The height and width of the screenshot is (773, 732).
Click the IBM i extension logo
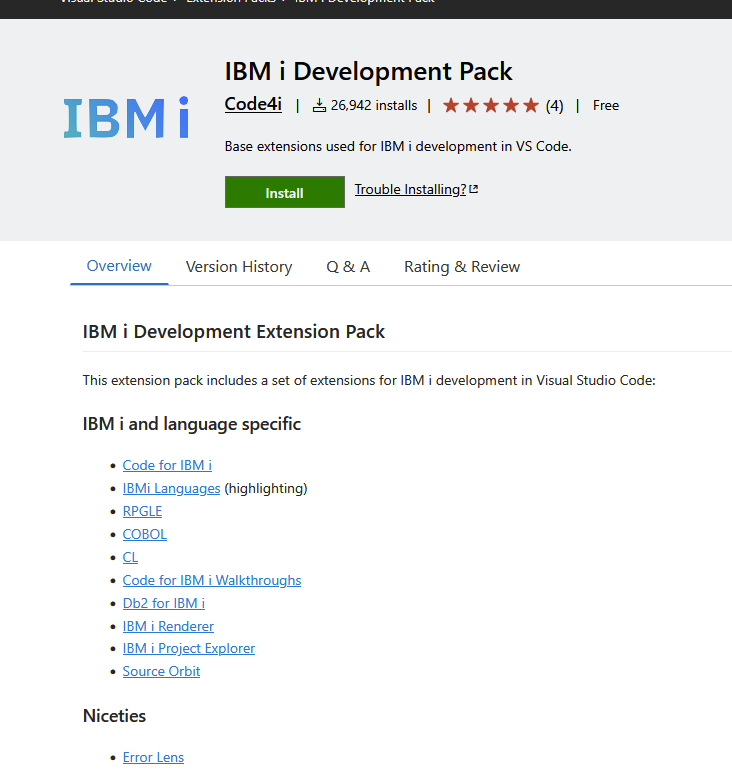126,117
